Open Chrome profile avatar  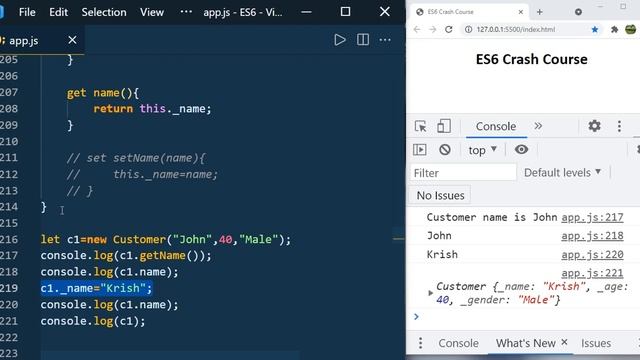click(631, 29)
